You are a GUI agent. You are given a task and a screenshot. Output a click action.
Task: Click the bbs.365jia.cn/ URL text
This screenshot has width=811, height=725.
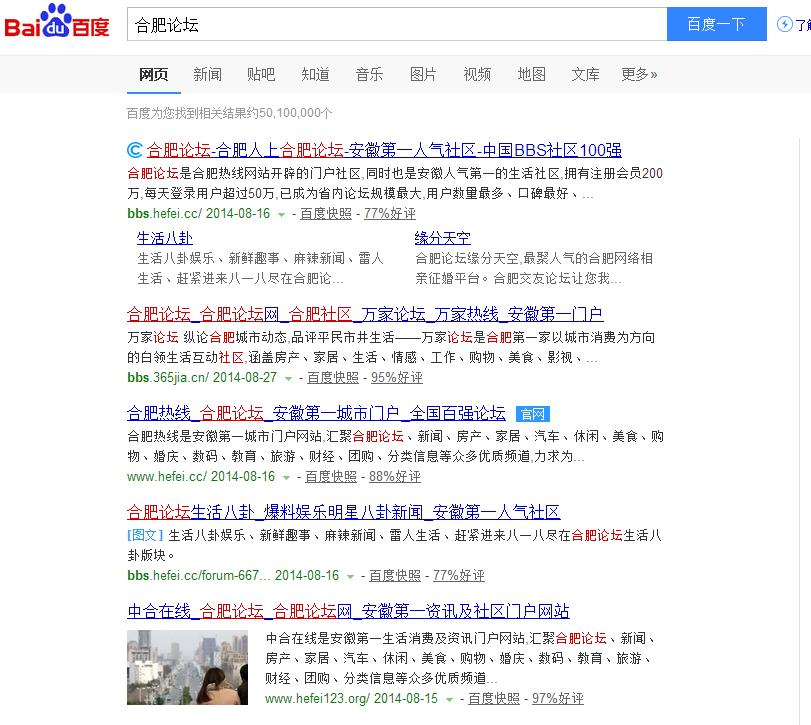[168, 377]
